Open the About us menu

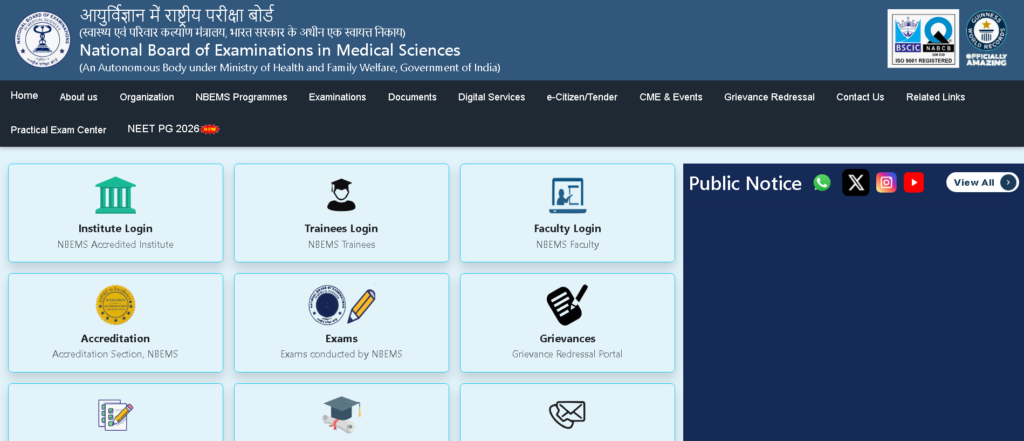coord(78,97)
